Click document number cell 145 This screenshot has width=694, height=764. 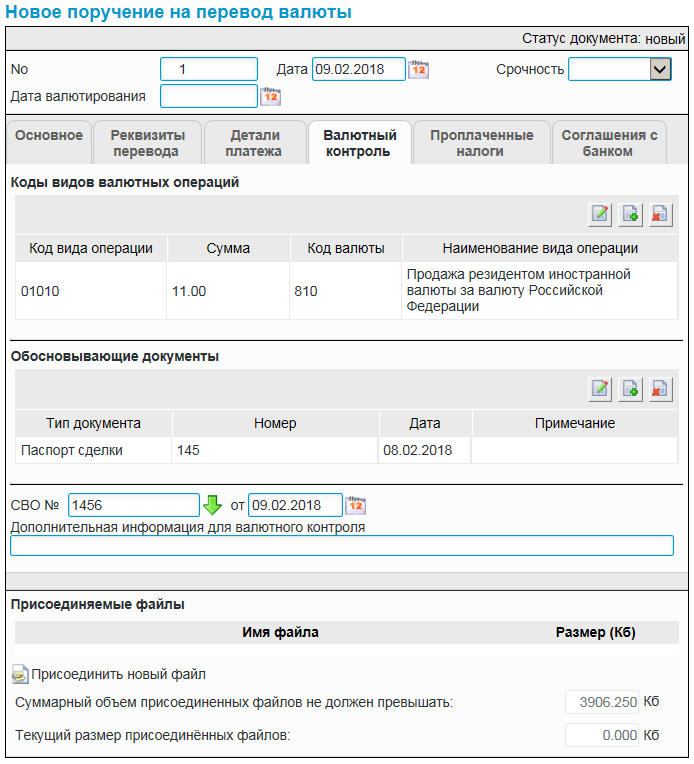[x=275, y=450]
